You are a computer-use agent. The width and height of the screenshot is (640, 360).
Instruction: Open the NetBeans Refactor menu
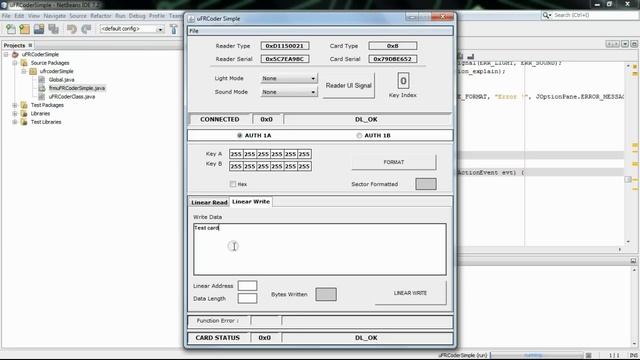[x=101, y=16]
